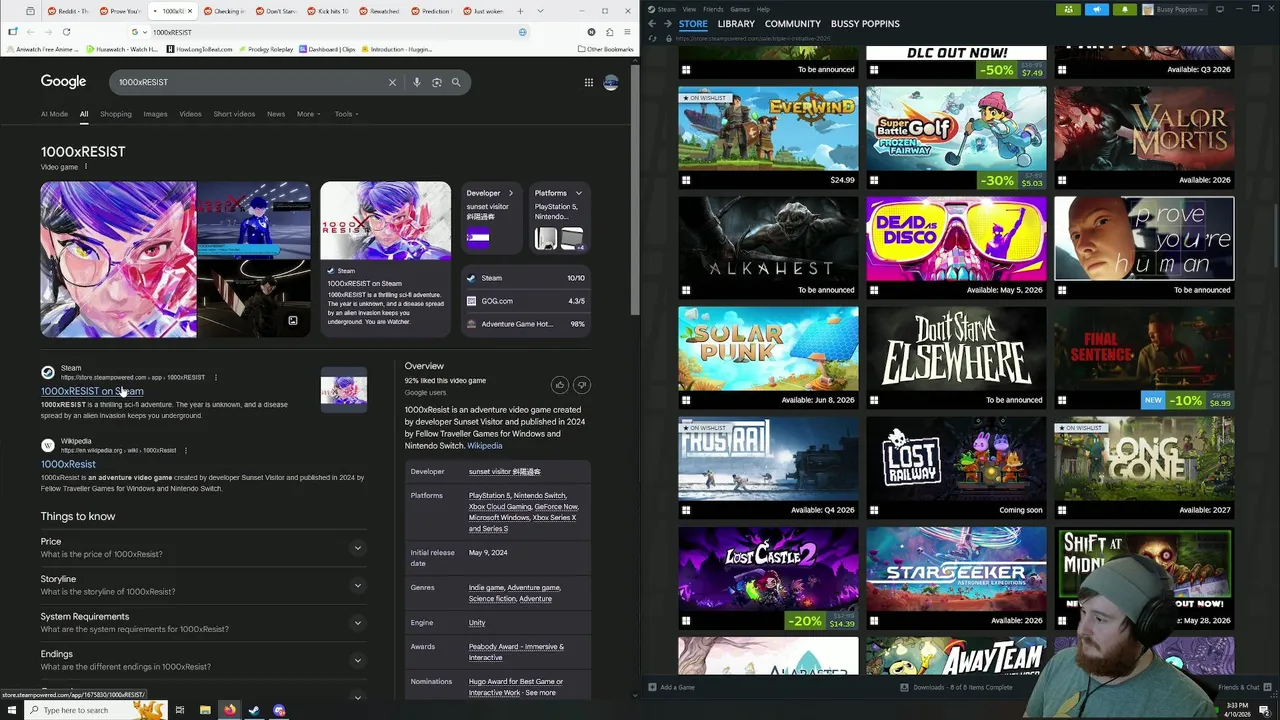
Task: Open more options for Steam search result
Action: coord(215,377)
